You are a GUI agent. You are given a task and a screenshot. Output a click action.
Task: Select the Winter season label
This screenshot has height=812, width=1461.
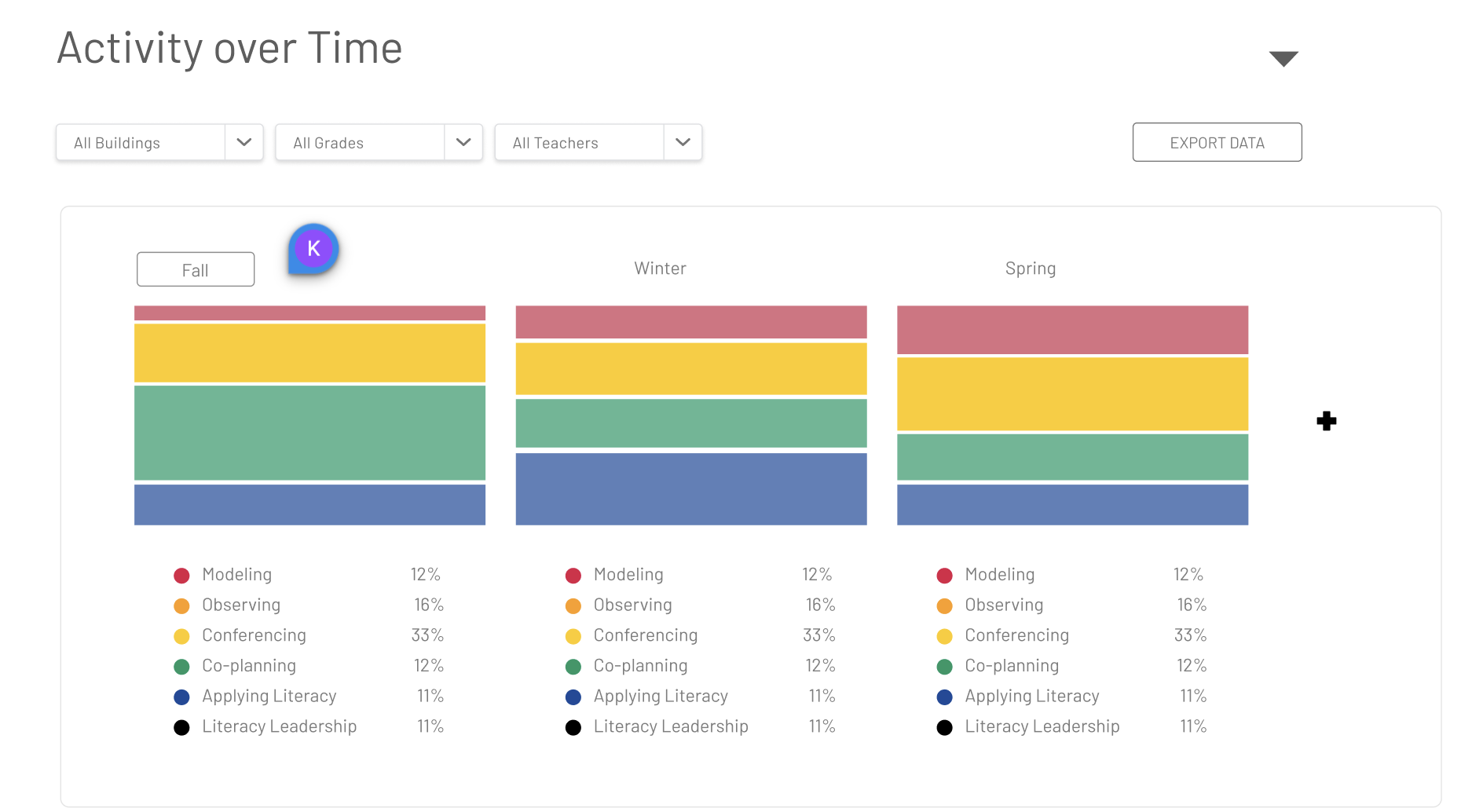tap(660, 269)
